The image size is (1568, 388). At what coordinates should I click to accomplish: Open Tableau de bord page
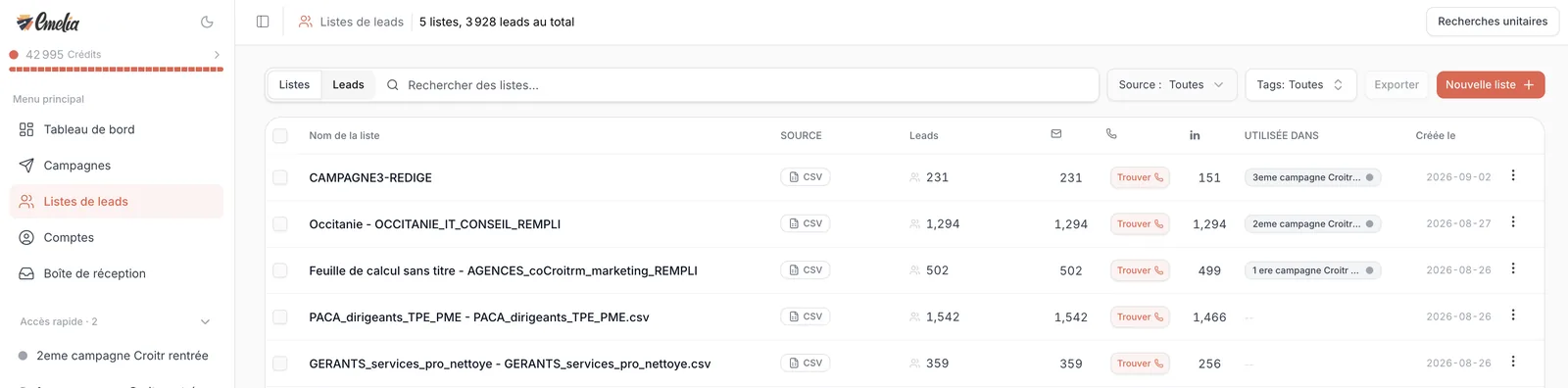(x=117, y=129)
